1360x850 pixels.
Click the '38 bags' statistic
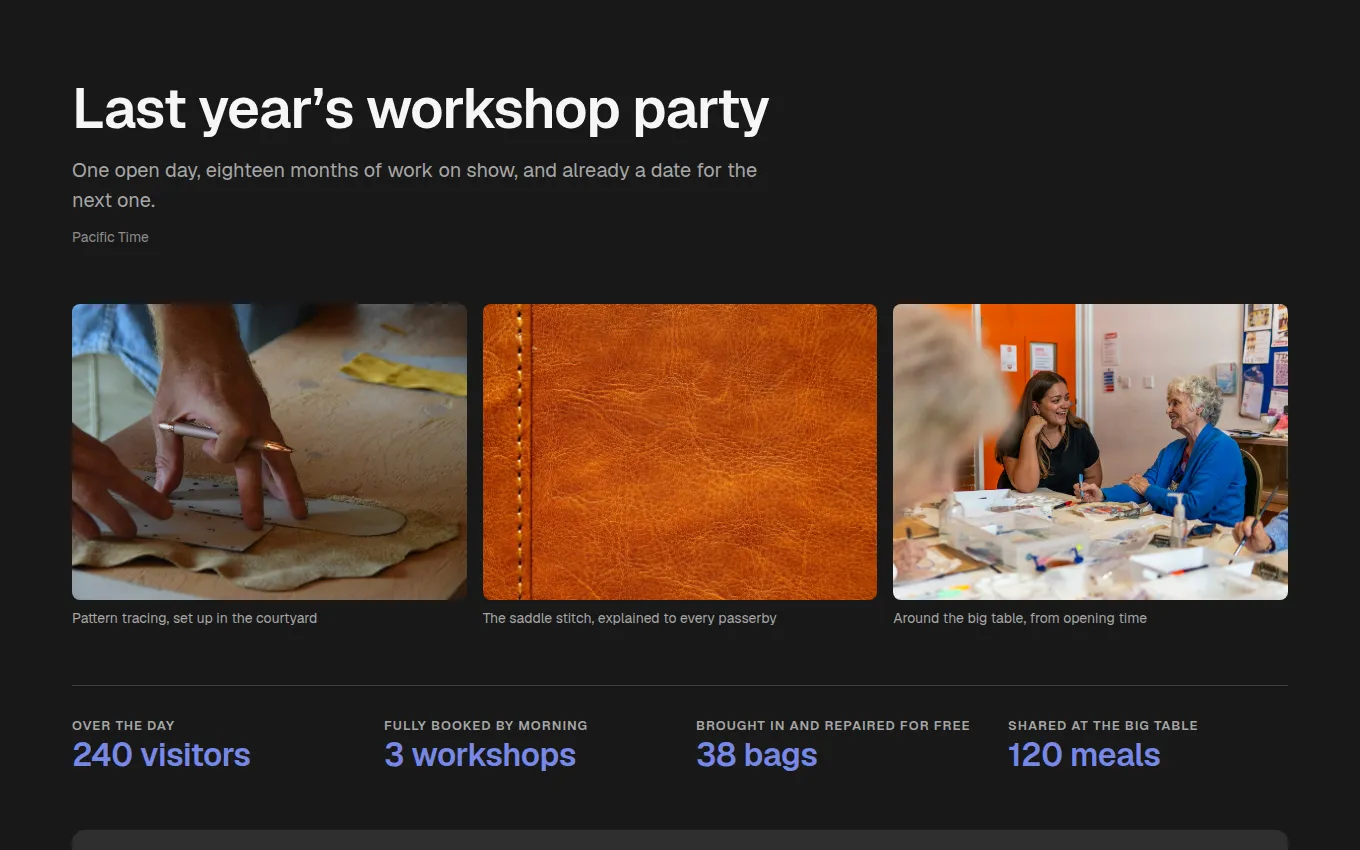(757, 754)
